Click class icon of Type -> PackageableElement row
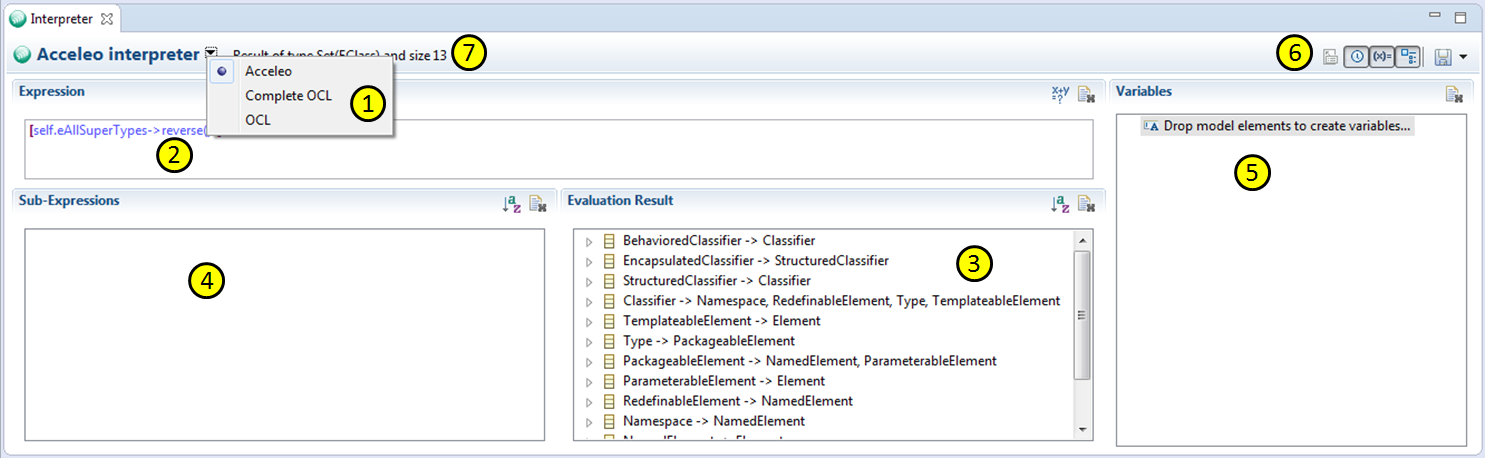The image size is (1485, 458). coord(609,341)
